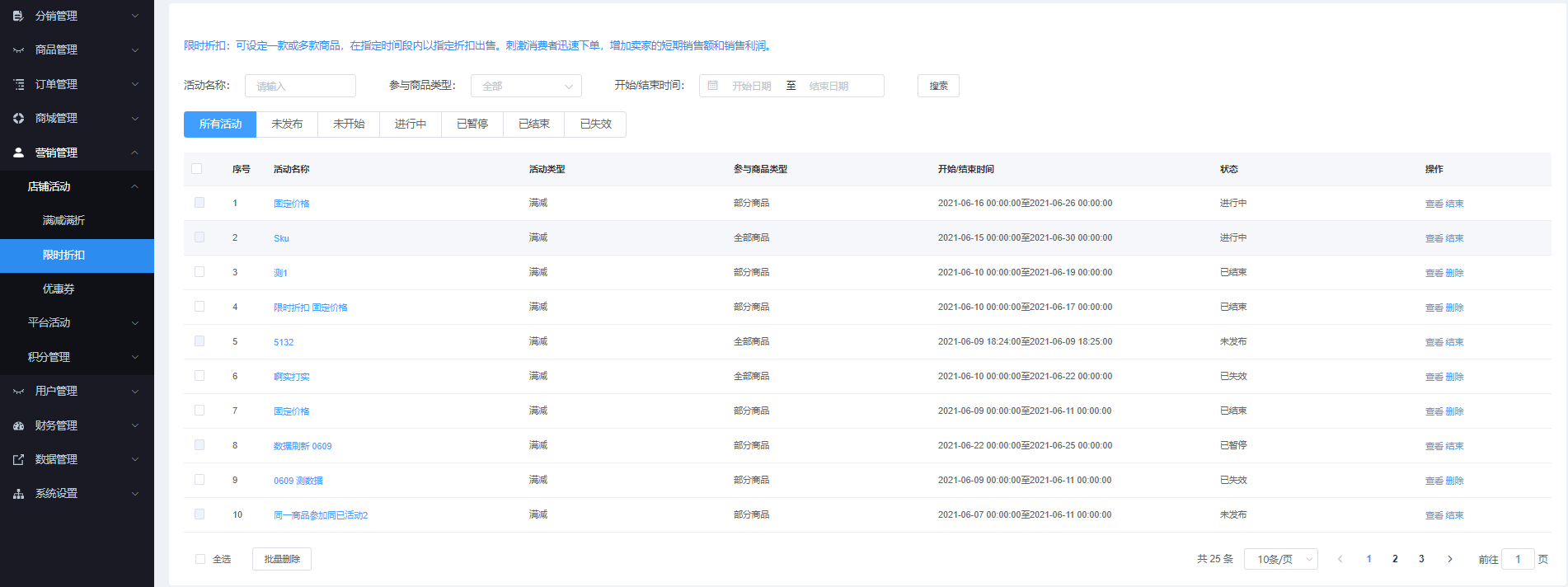Tick the checkbox for row 3
1568x587 pixels.
tap(200, 272)
